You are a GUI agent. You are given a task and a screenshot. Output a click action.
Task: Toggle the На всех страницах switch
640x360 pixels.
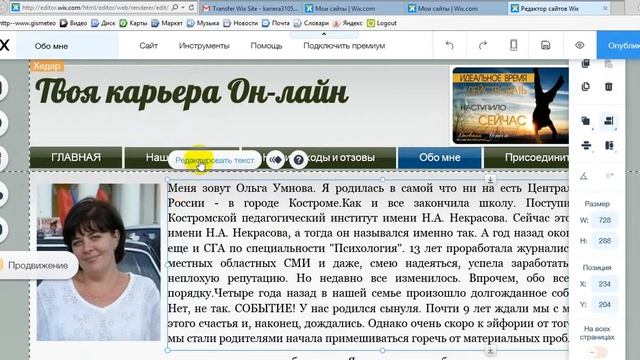click(597, 352)
